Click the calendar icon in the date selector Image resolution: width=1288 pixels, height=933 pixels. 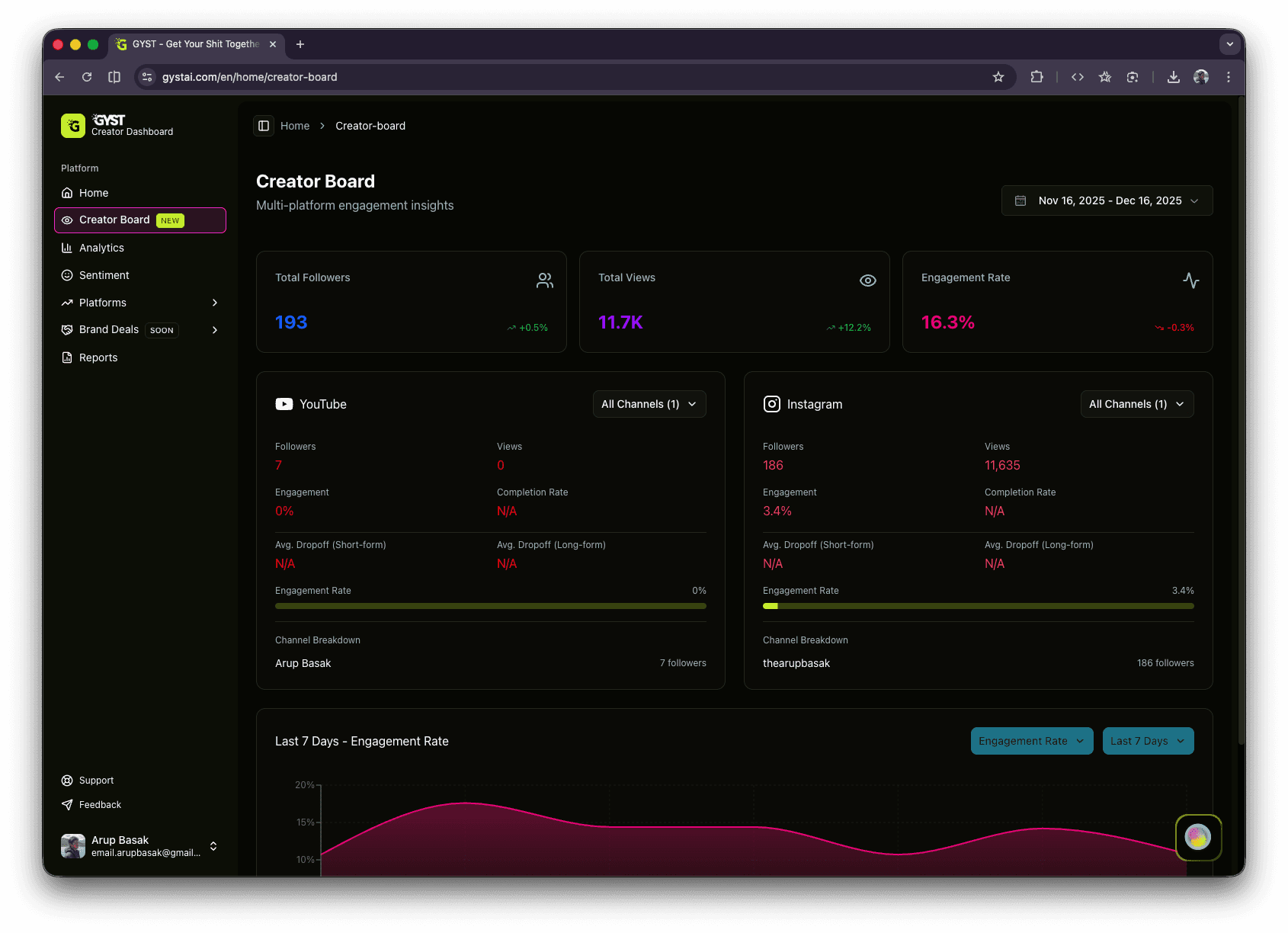click(x=1020, y=200)
